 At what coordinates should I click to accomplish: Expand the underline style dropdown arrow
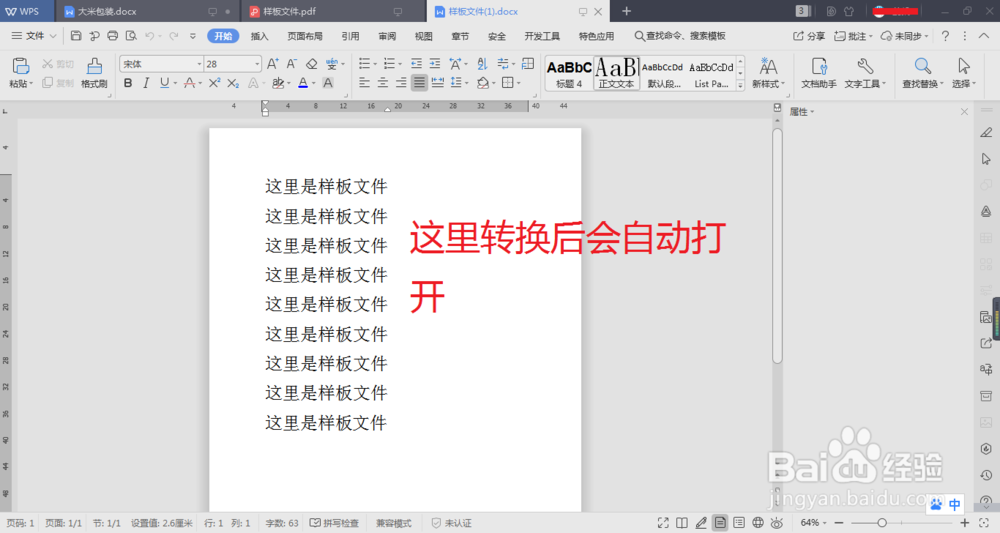(x=175, y=84)
